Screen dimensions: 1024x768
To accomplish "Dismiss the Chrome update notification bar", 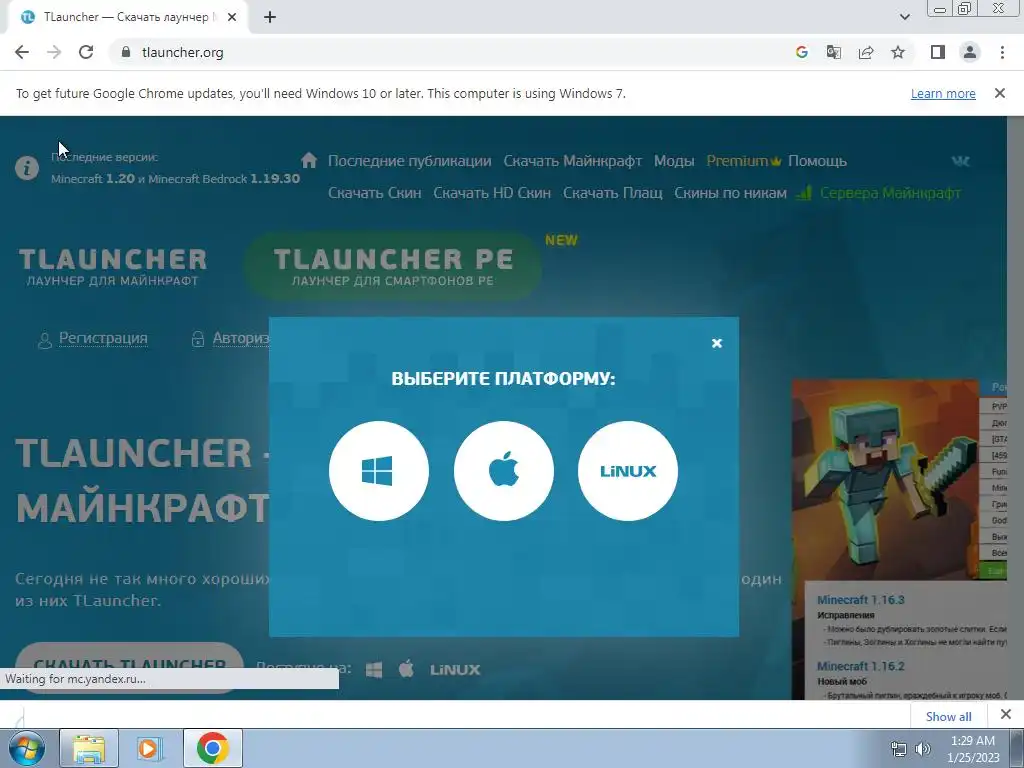I will (1000, 93).
